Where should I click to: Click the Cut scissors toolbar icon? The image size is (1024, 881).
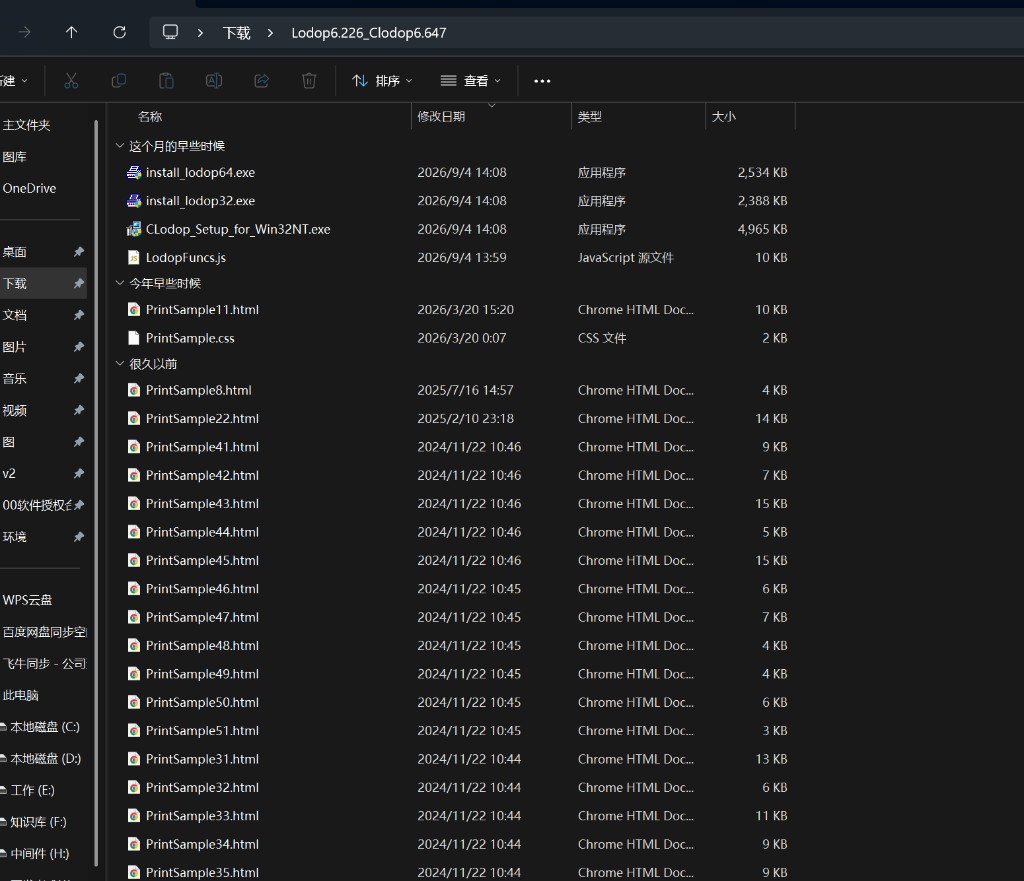tap(71, 80)
